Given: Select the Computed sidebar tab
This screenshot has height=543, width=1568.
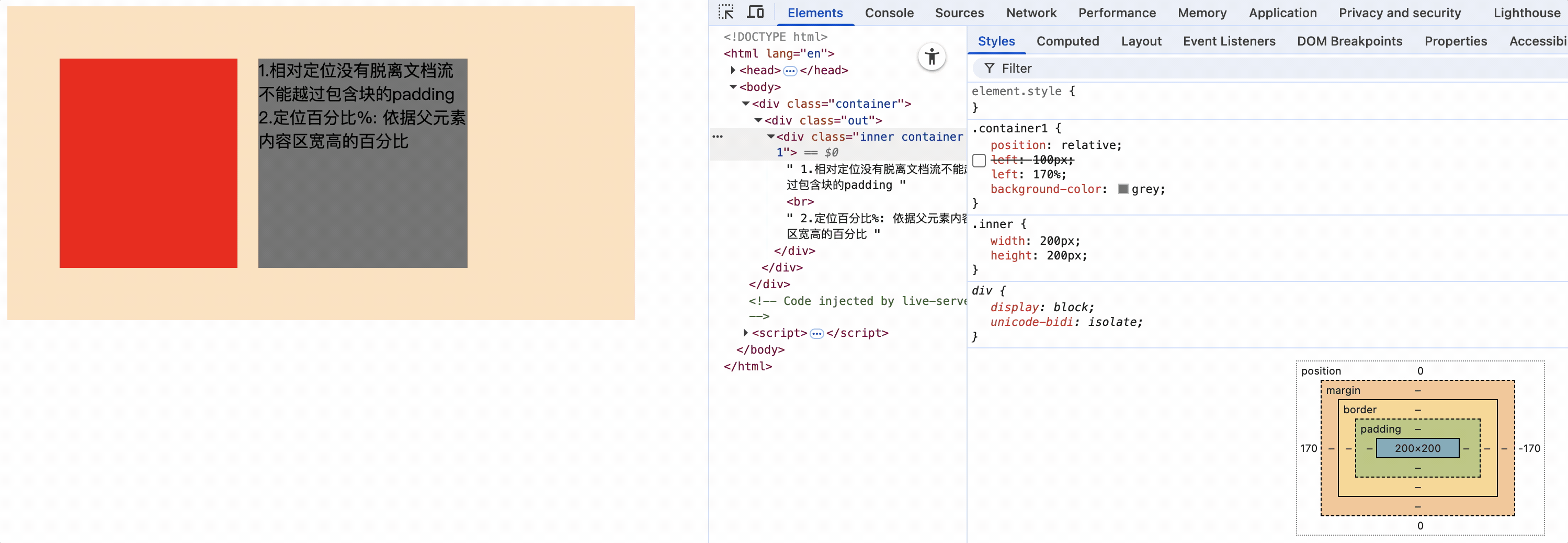Looking at the screenshot, I should 1067,41.
